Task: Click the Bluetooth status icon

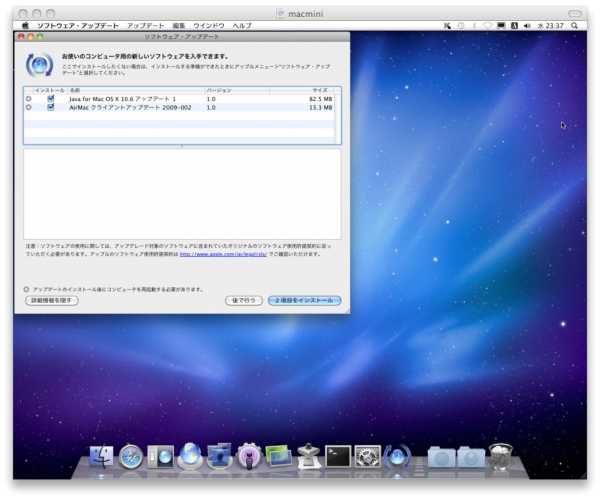Action: [x=474, y=26]
